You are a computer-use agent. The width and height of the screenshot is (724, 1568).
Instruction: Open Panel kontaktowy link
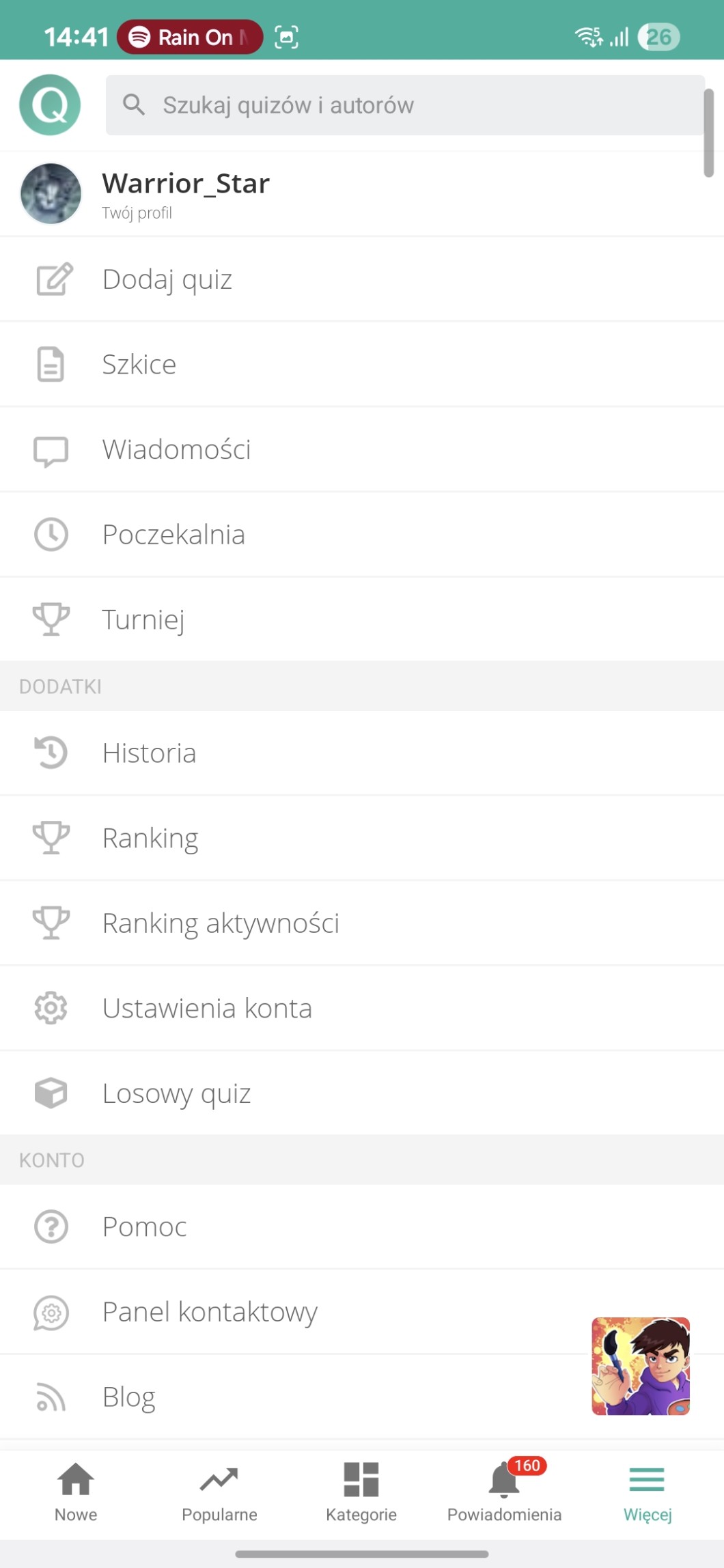click(x=210, y=1312)
